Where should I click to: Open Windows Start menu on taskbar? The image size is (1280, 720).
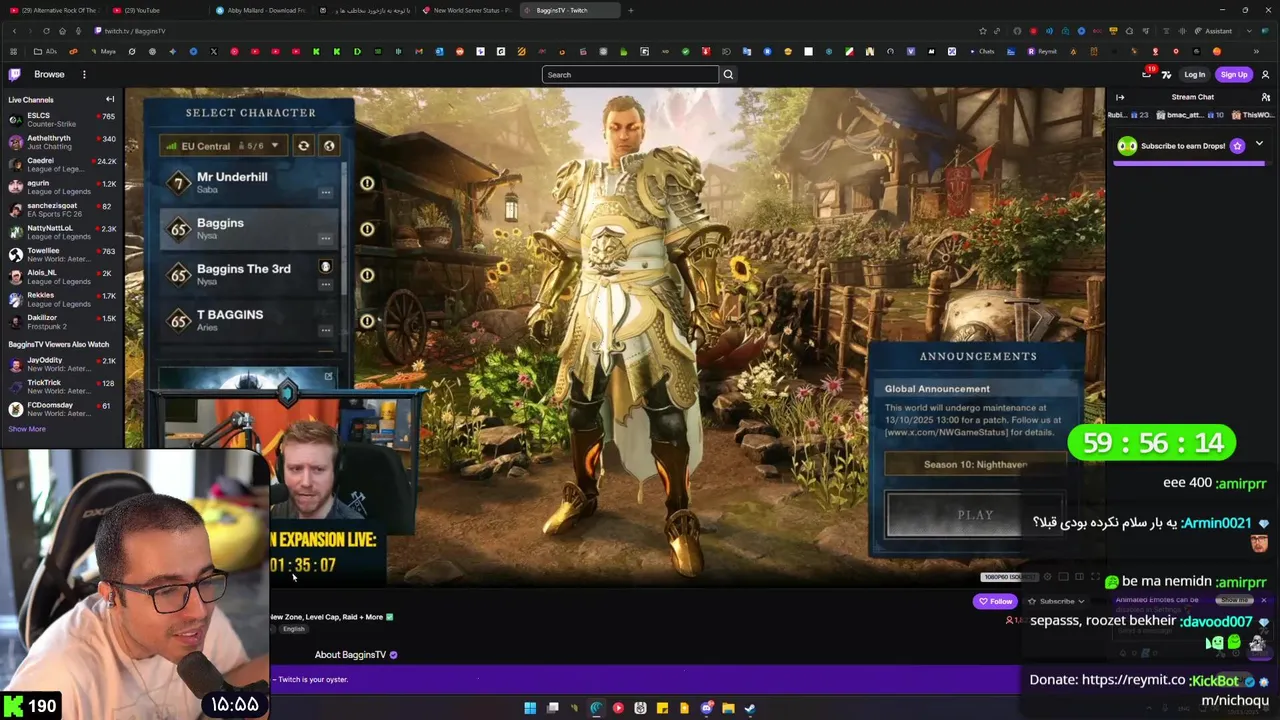coord(530,708)
